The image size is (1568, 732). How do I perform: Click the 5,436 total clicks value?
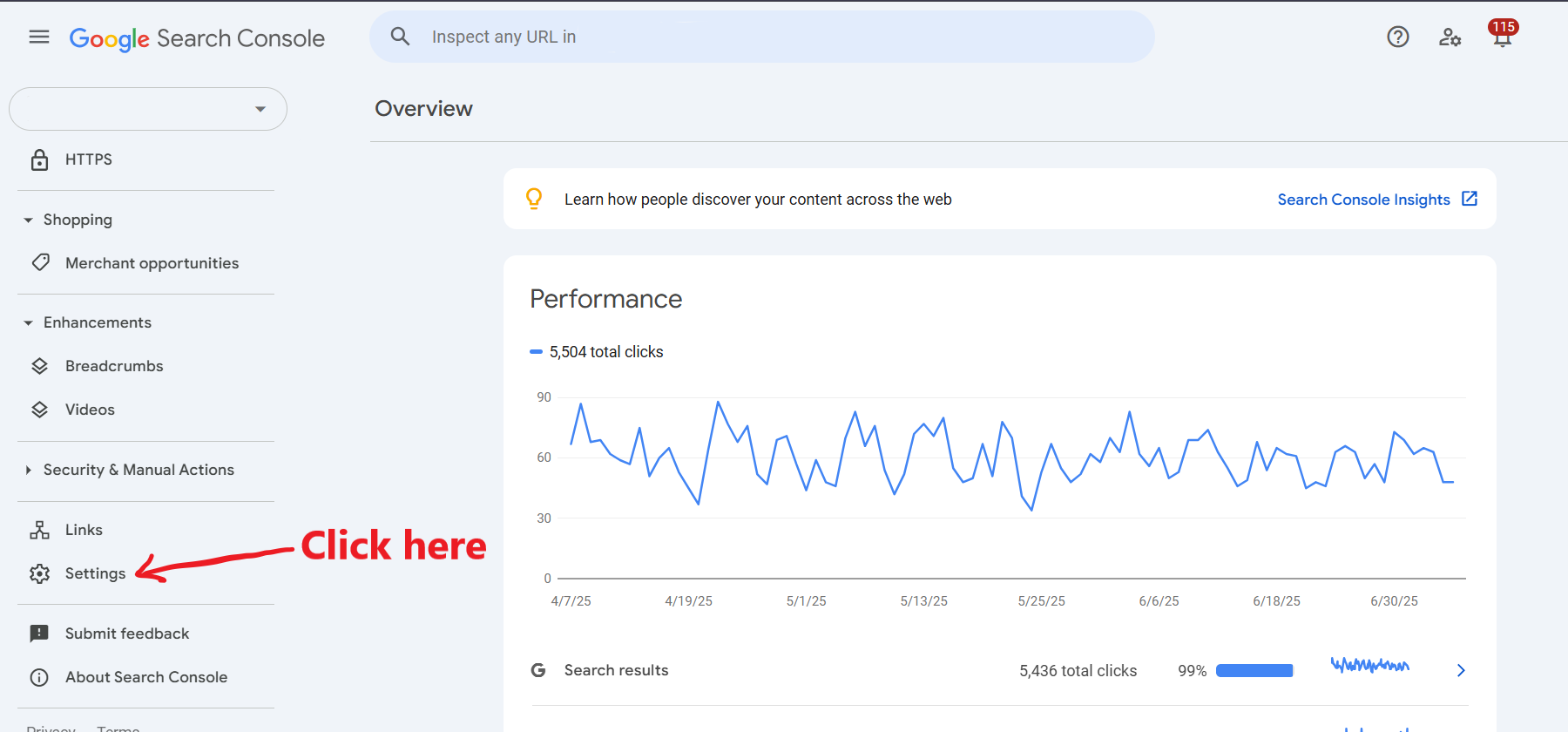[x=1078, y=671]
